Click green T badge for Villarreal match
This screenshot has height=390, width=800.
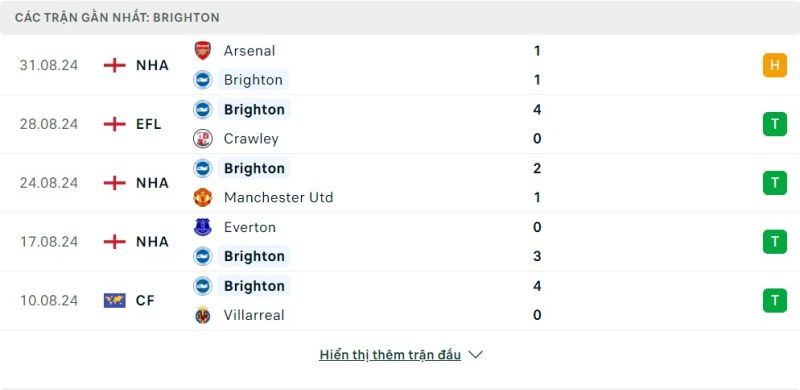click(x=774, y=300)
